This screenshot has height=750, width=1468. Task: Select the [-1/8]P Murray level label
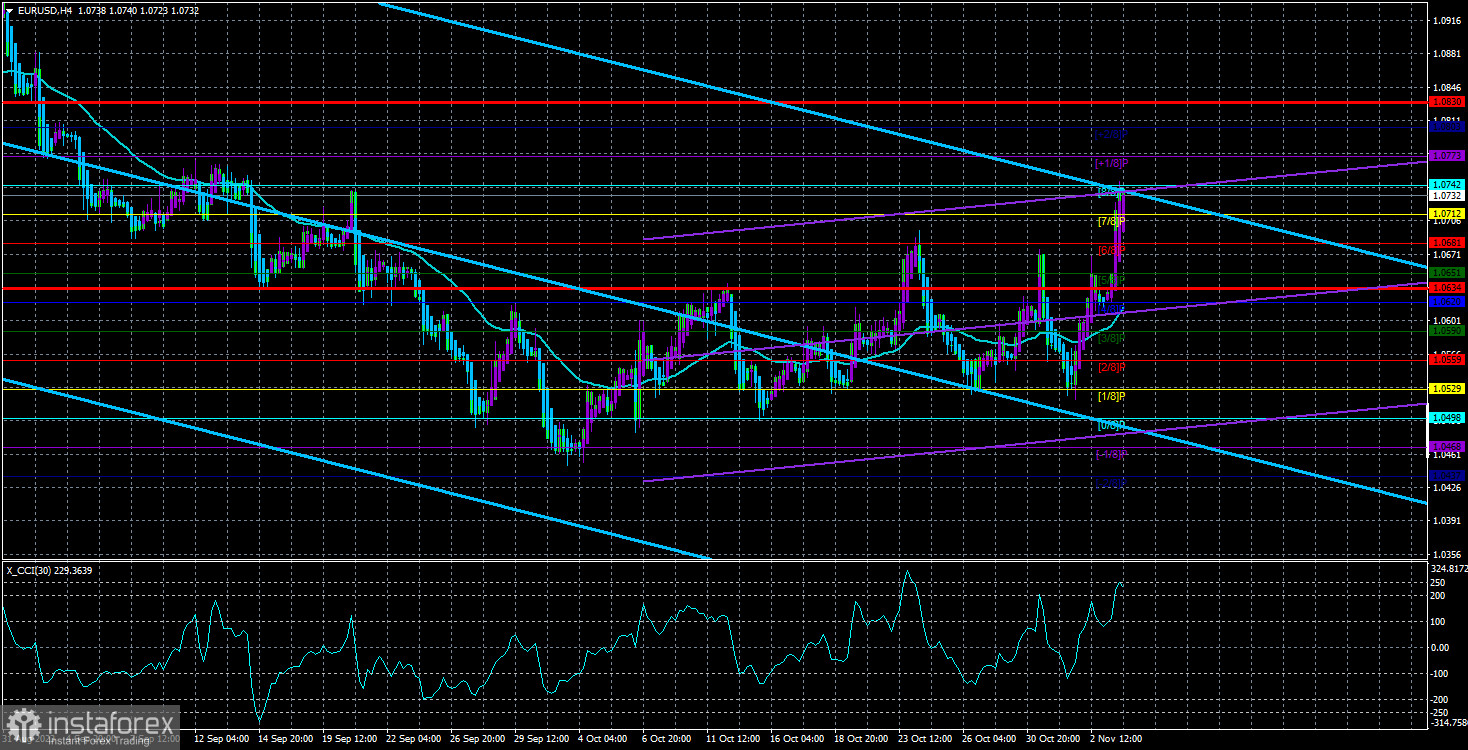point(1112,455)
